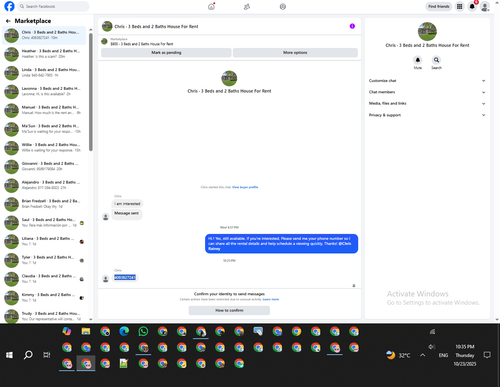The height and width of the screenshot is (387, 500).
Task: Click Find friends button
Action: [439, 6]
